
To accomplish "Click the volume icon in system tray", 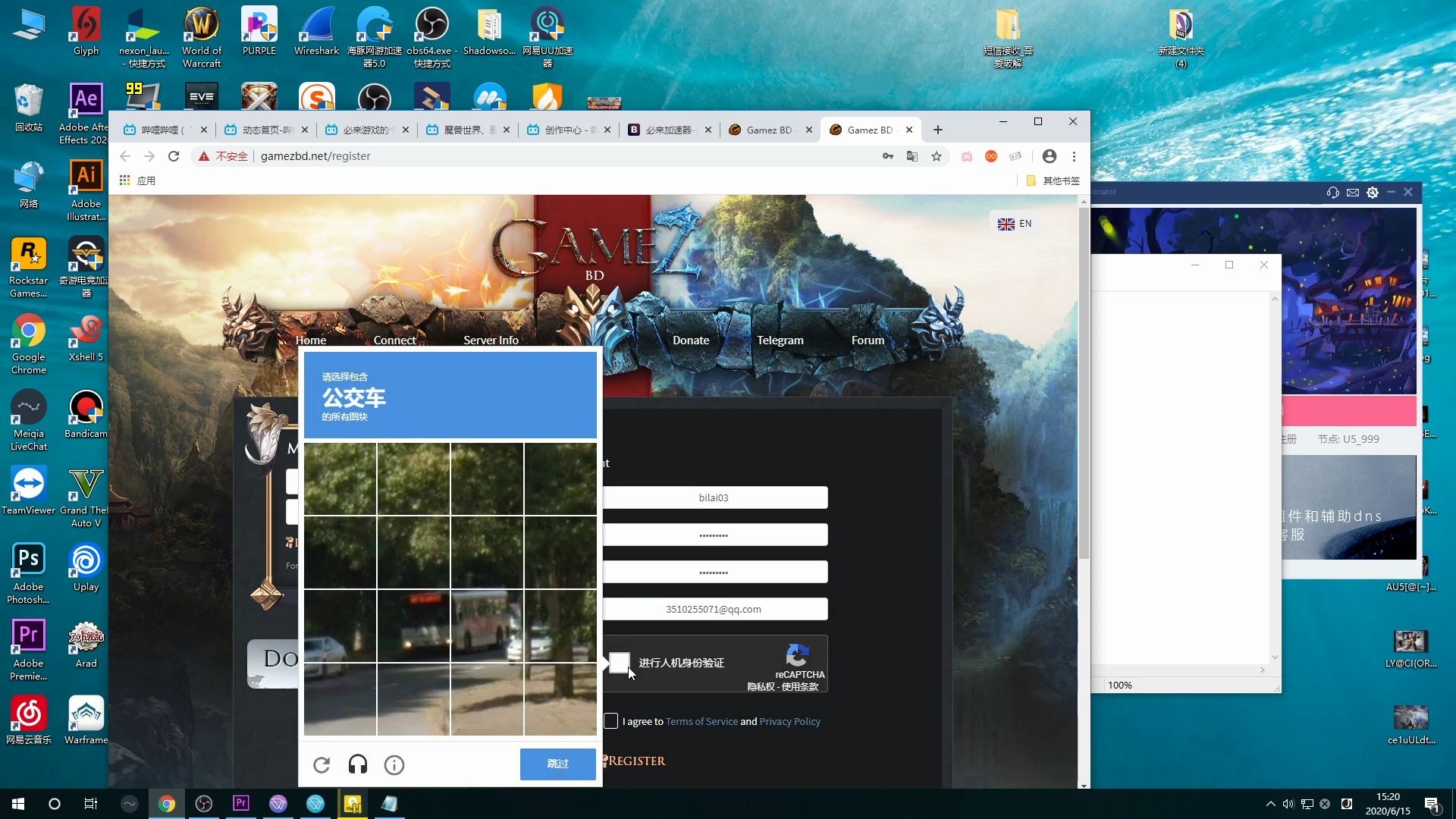I will coord(1288,804).
